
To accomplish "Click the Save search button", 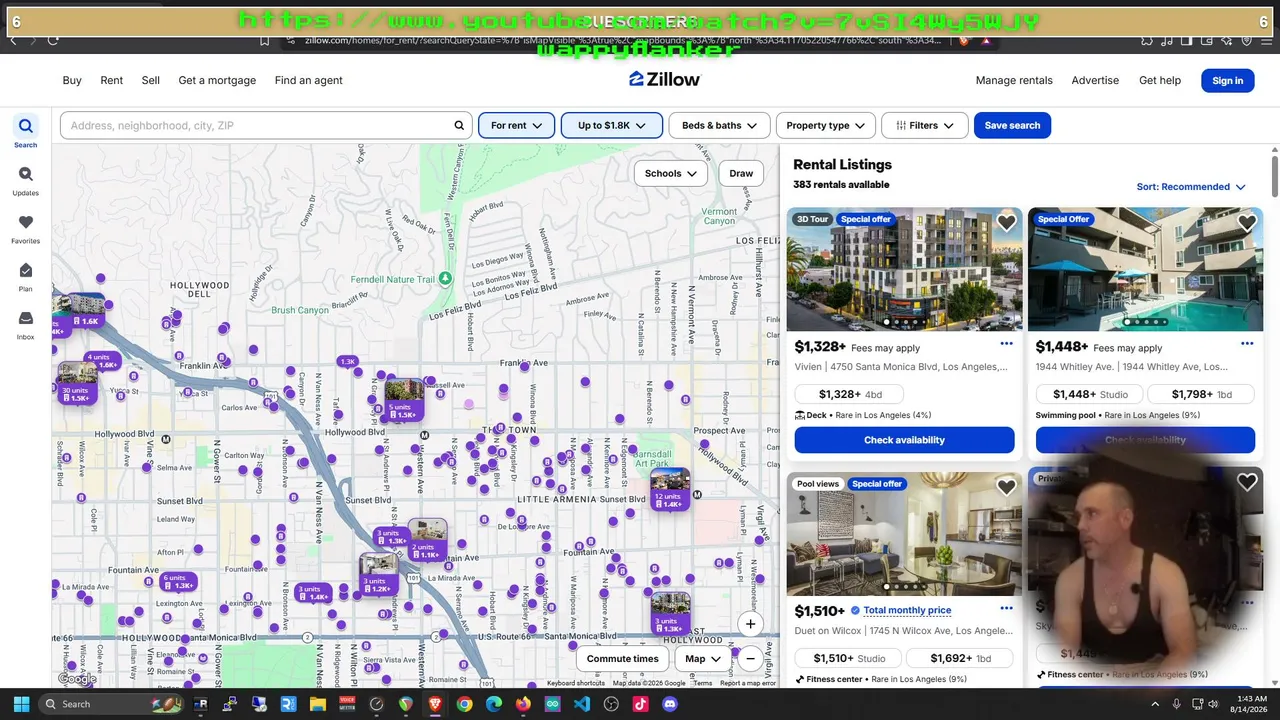I will click(1012, 126).
